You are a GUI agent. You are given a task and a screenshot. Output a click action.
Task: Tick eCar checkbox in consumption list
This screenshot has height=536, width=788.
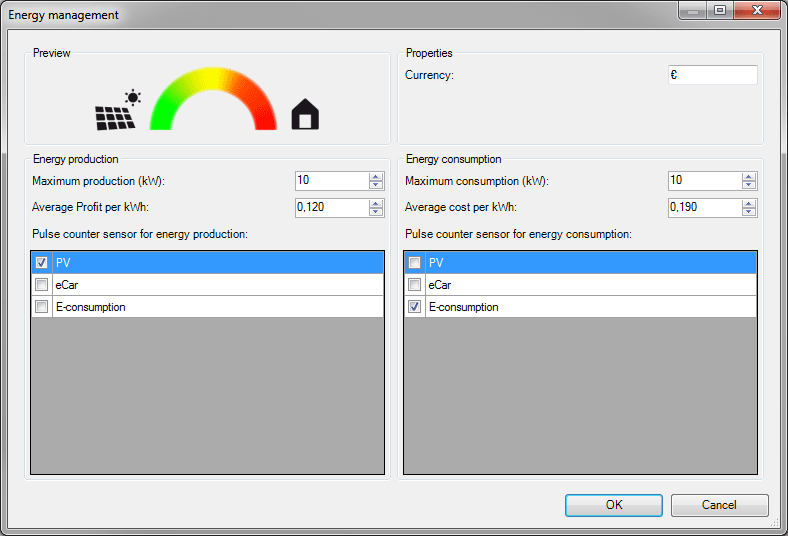point(414,285)
